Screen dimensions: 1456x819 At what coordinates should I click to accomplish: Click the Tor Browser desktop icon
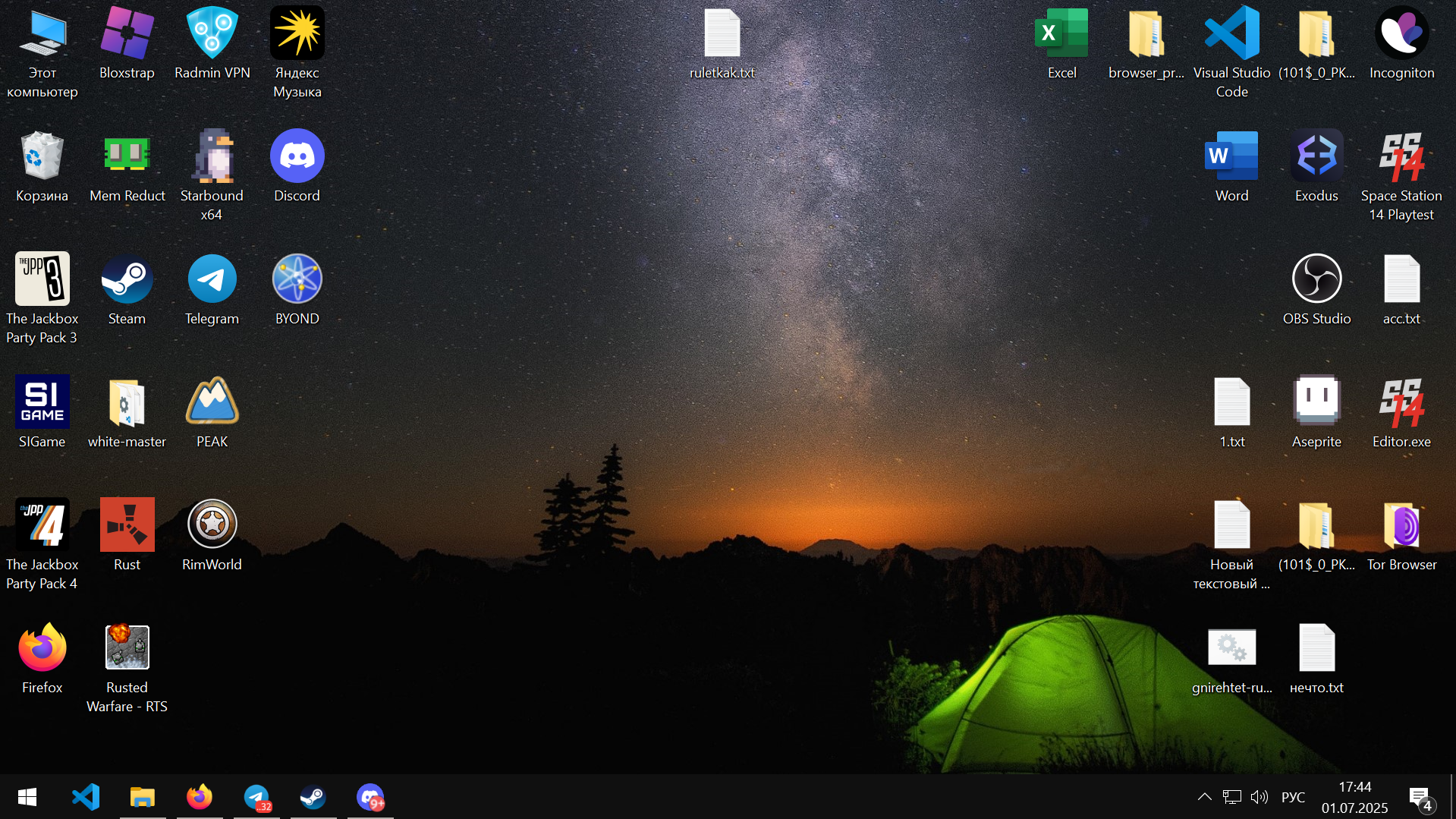(1402, 536)
